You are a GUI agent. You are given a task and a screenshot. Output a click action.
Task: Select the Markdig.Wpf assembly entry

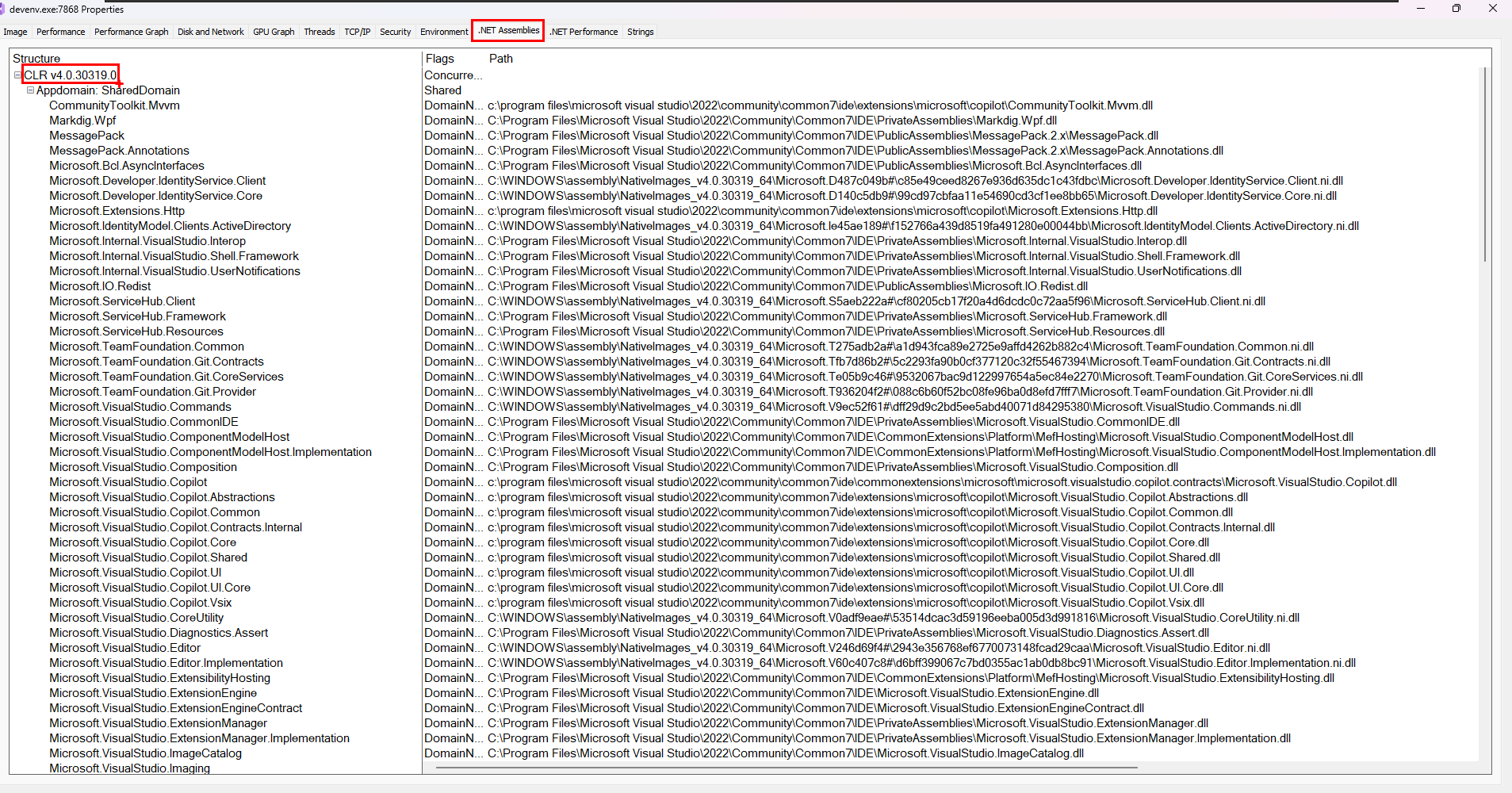coord(82,121)
